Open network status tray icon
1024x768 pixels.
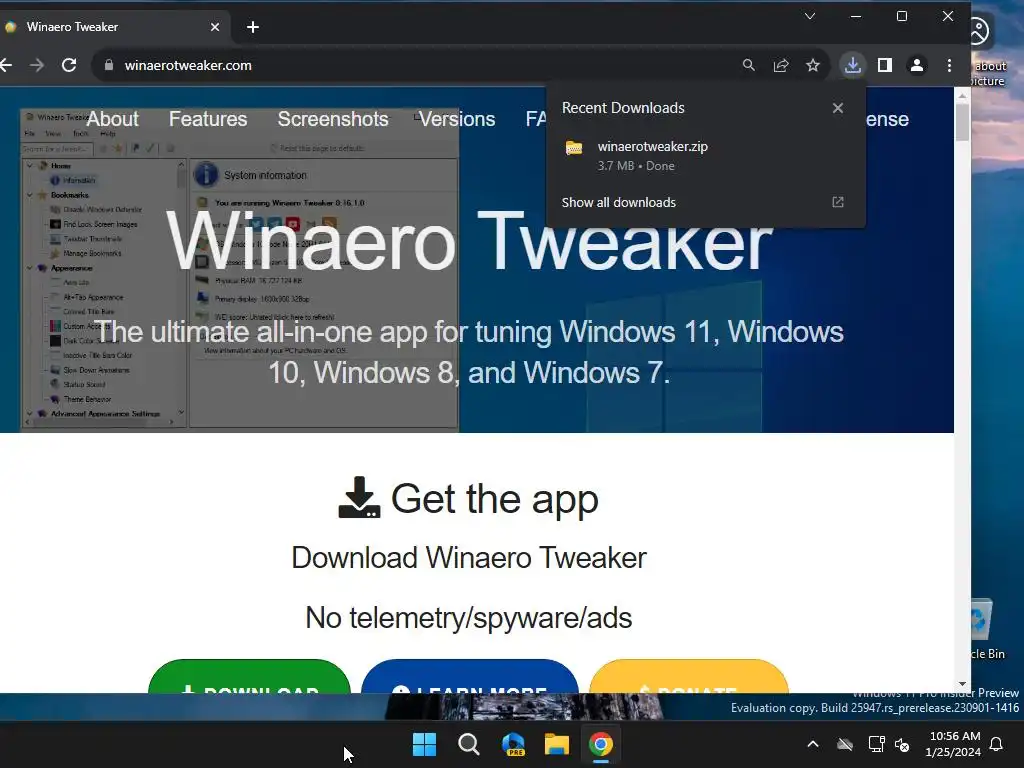(876, 744)
